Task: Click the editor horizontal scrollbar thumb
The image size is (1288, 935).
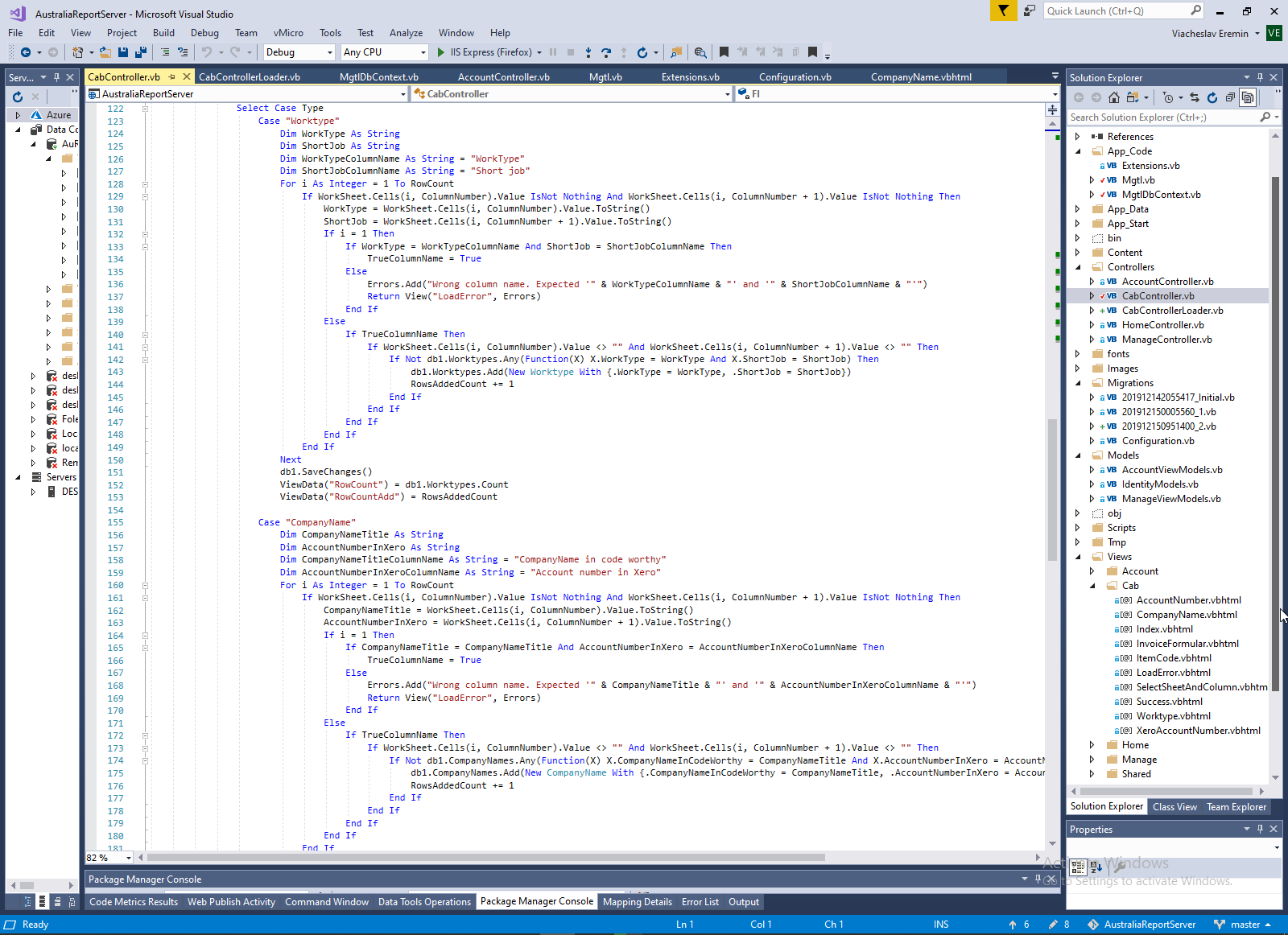Action: (486, 857)
